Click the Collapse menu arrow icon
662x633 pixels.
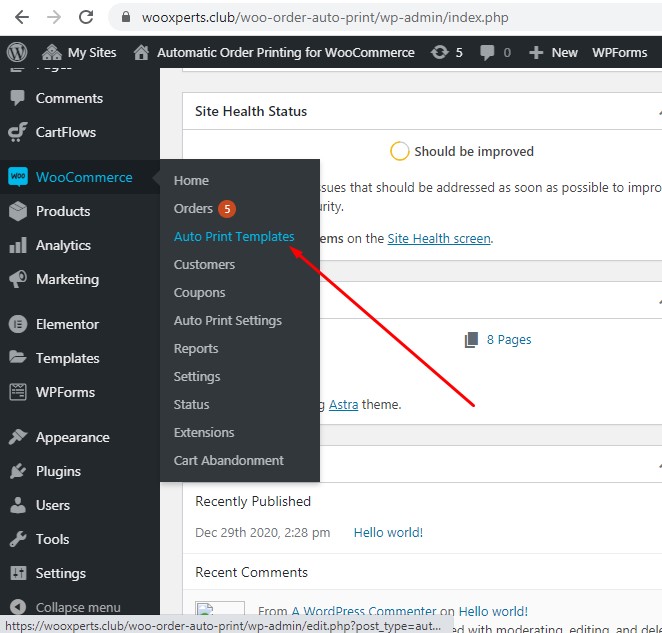(x=18, y=607)
